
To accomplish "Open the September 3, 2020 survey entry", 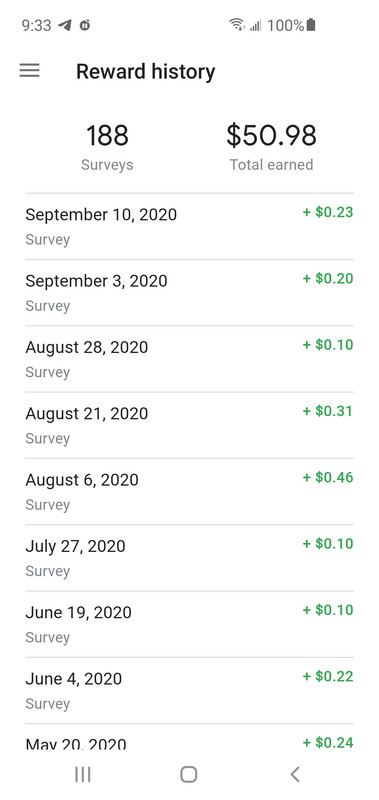I will [x=189, y=292].
